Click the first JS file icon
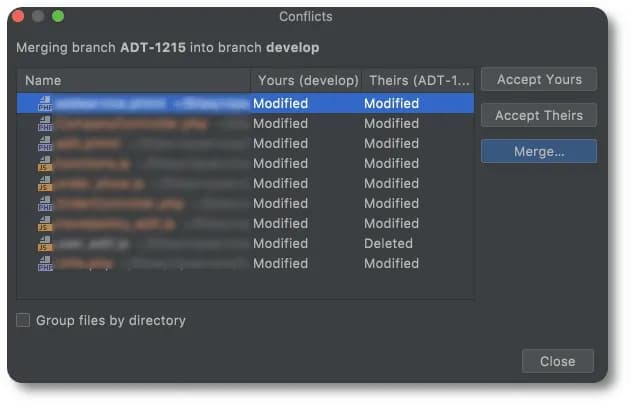 tap(45, 163)
